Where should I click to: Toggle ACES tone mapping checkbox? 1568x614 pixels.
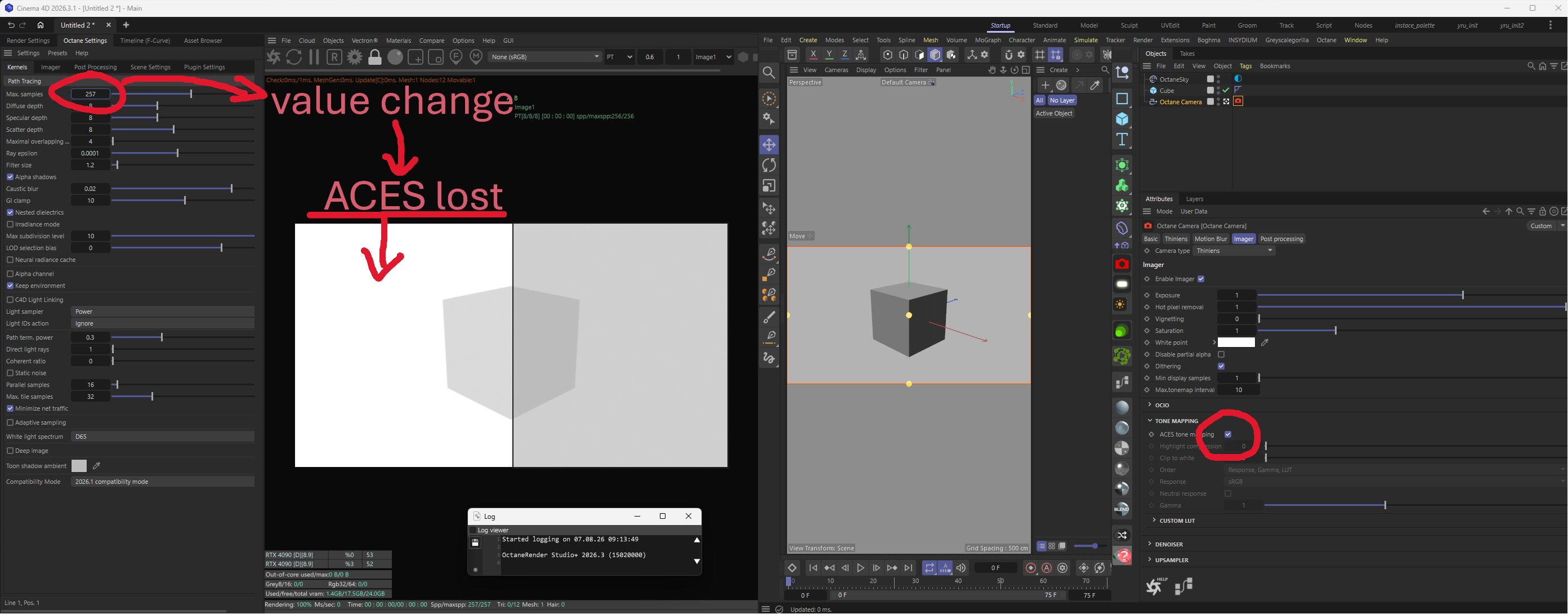pyautogui.click(x=1228, y=434)
